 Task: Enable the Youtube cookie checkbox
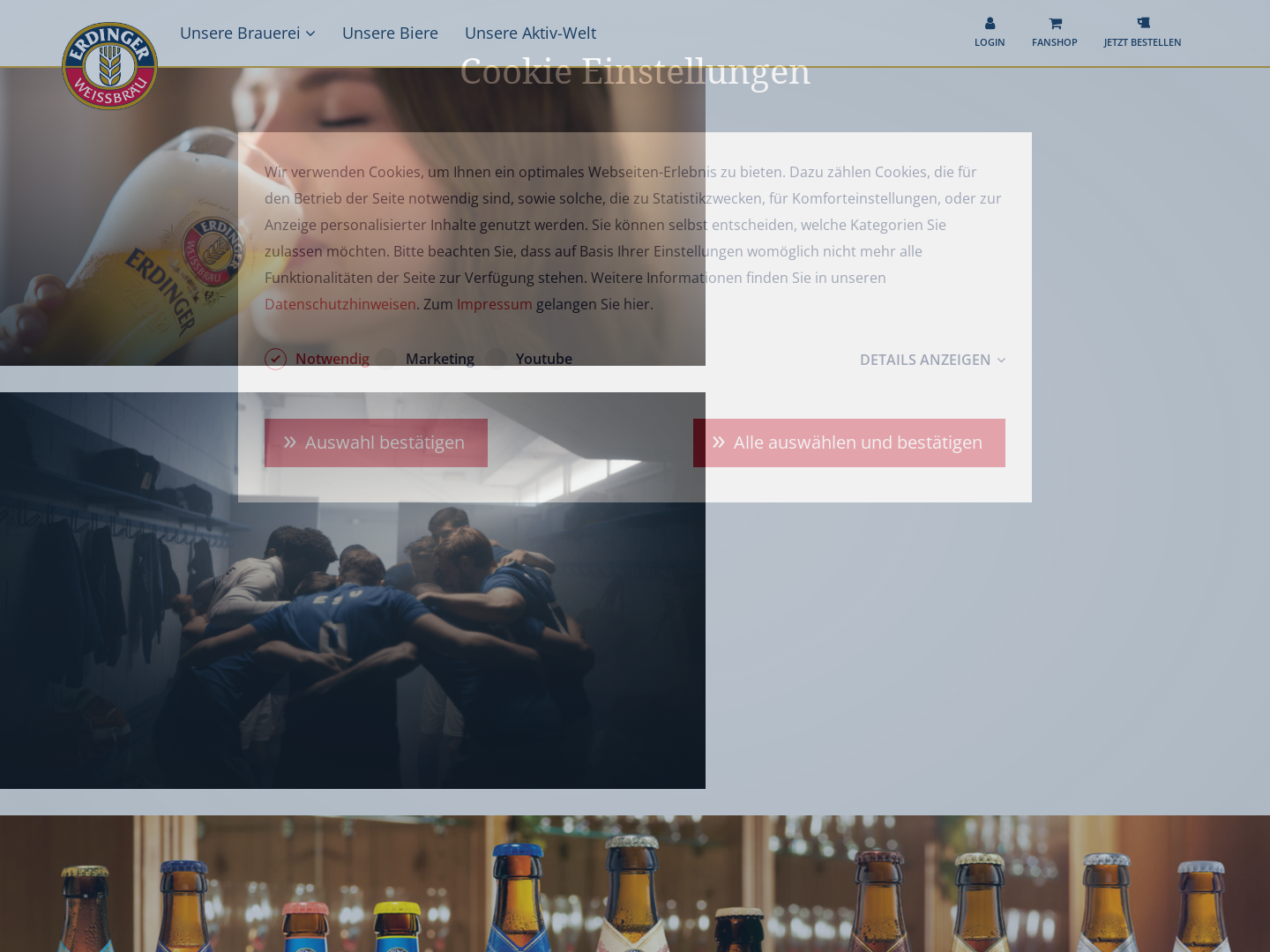pyautogui.click(x=497, y=359)
